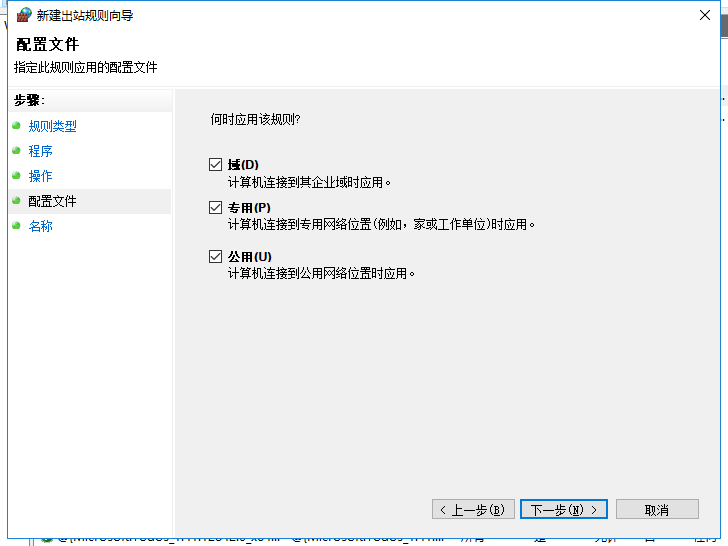Click the firewall wizard icon in title bar
Viewport: 728px width, 546px height.
point(24,15)
